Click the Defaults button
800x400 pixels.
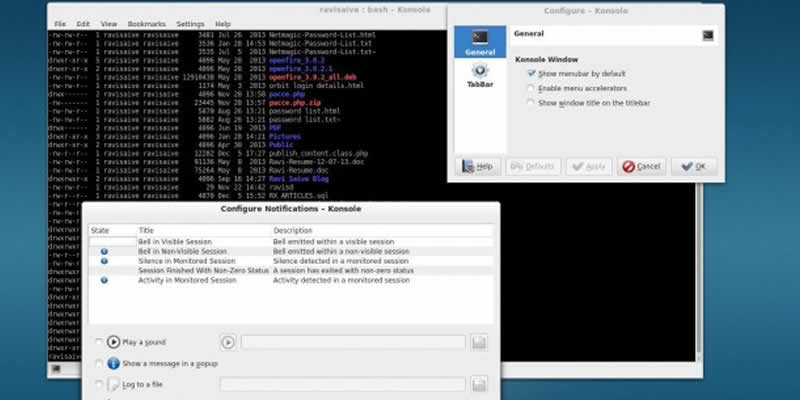pyautogui.click(x=533, y=166)
